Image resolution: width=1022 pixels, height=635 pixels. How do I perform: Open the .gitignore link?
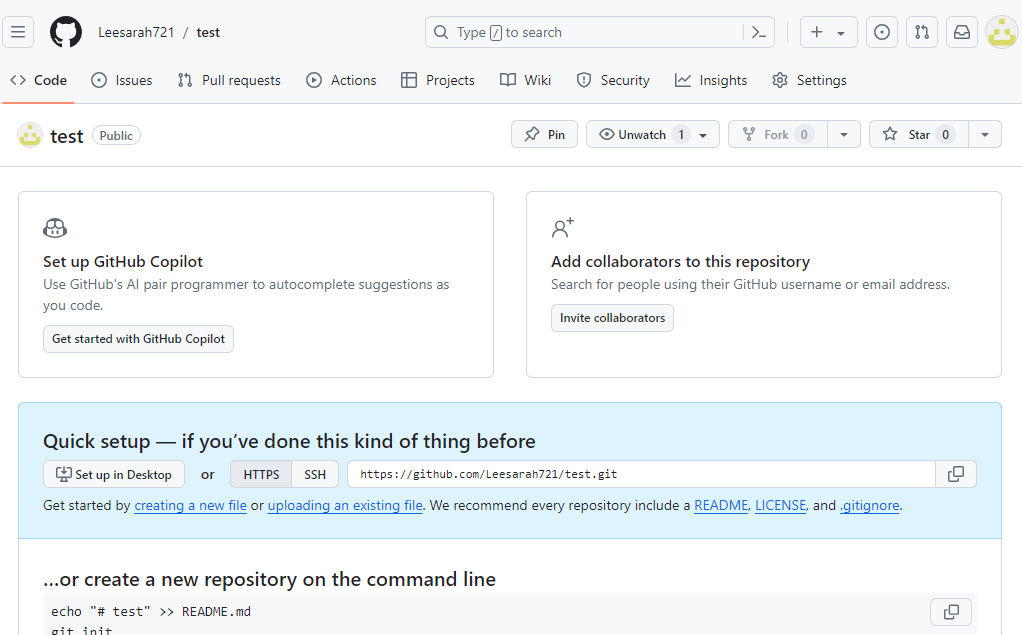(x=870, y=505)
